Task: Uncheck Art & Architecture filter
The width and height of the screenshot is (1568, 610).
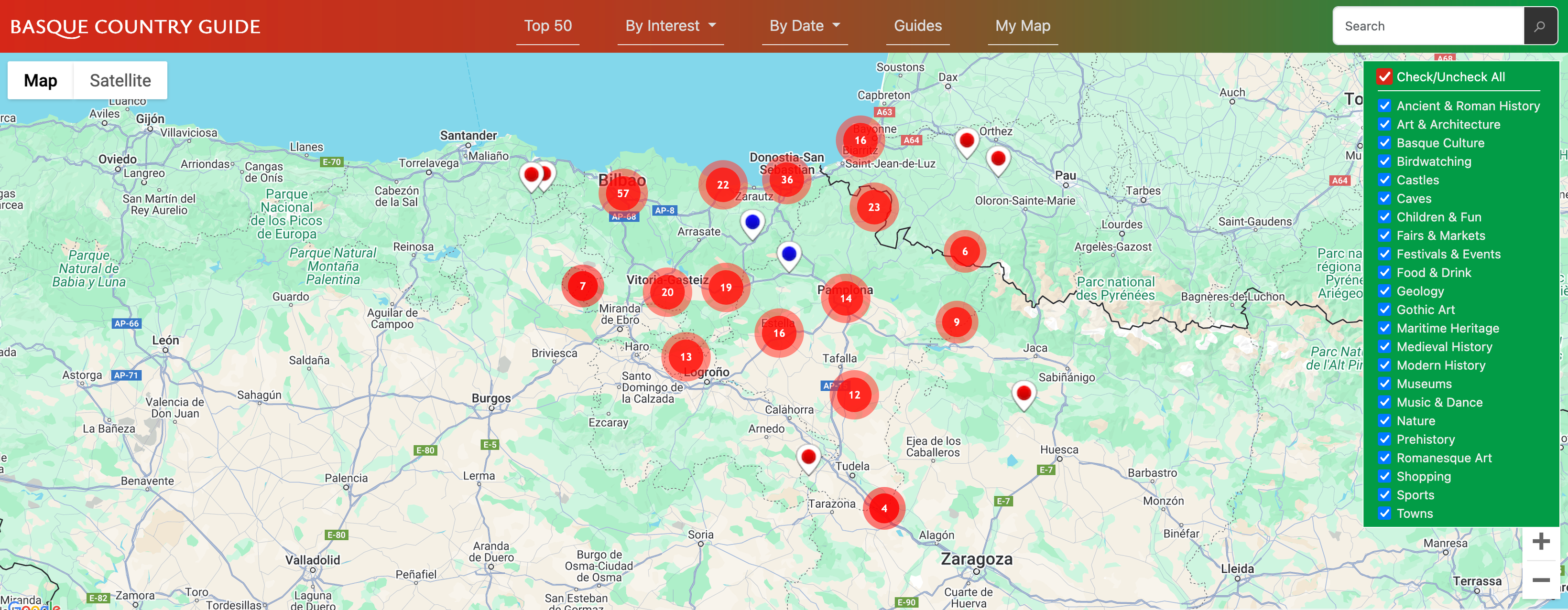Action: (1384, 124)
